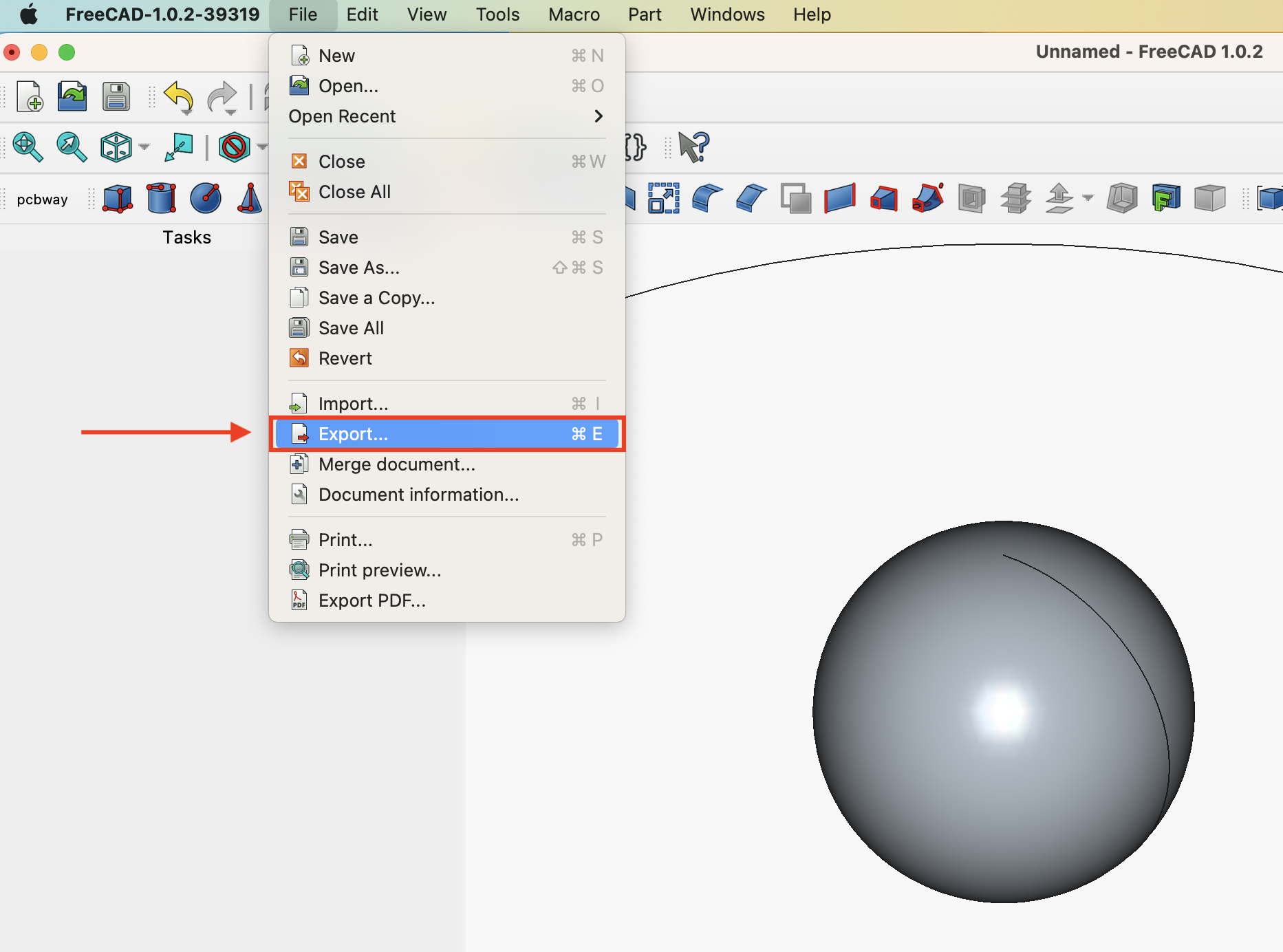Switch to isometric view with the cube icon
The image size is (1283, 952).
tap(117, 147)
